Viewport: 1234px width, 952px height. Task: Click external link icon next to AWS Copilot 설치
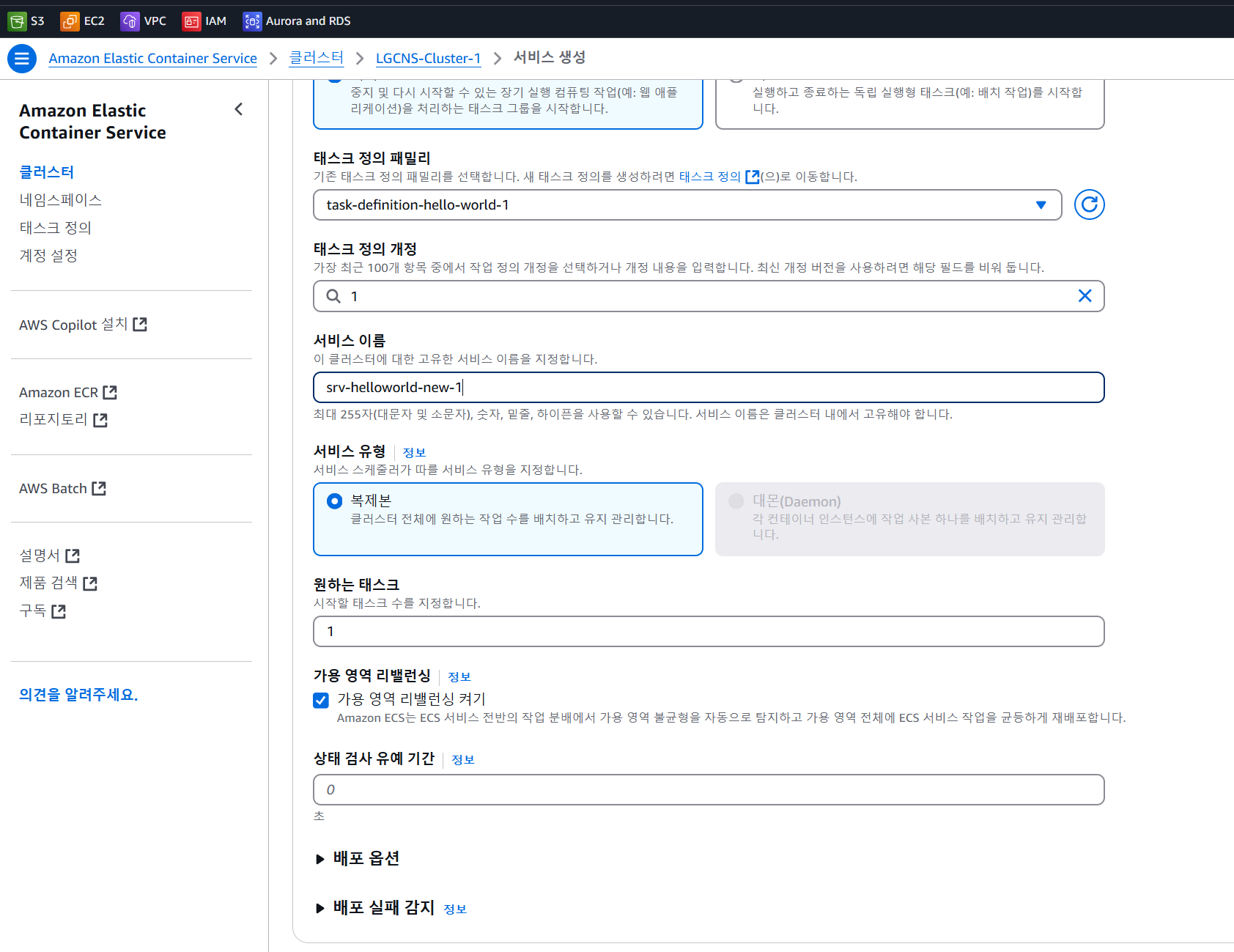click(140, 324)
